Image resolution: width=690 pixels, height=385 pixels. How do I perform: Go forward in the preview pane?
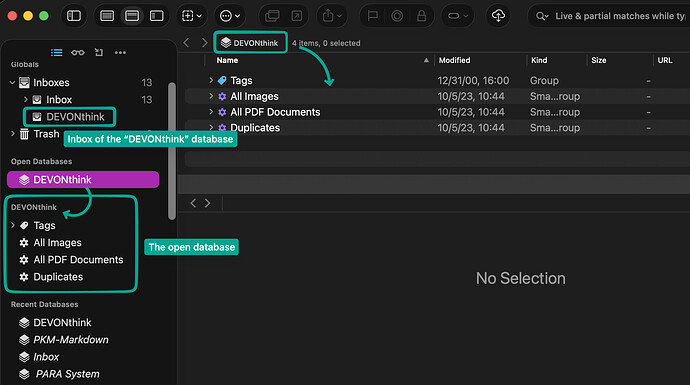(x=208, y=203)
